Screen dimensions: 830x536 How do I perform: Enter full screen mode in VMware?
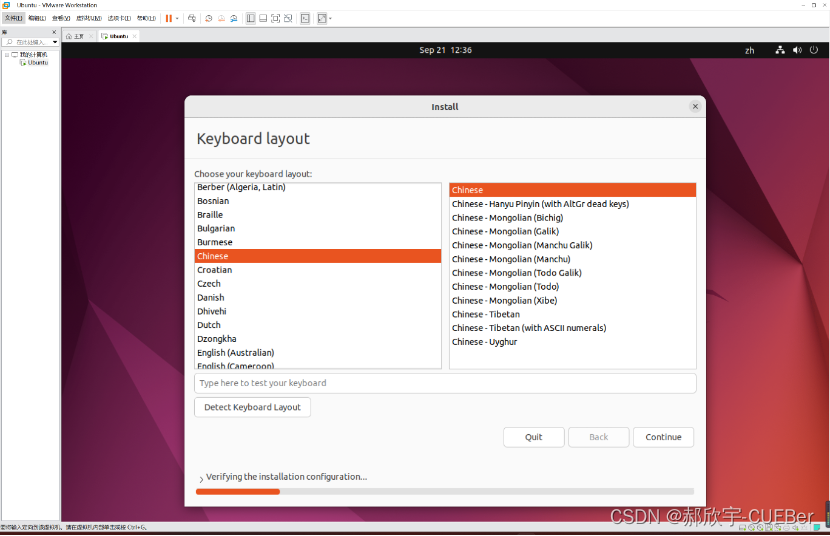tap(276, 19)
